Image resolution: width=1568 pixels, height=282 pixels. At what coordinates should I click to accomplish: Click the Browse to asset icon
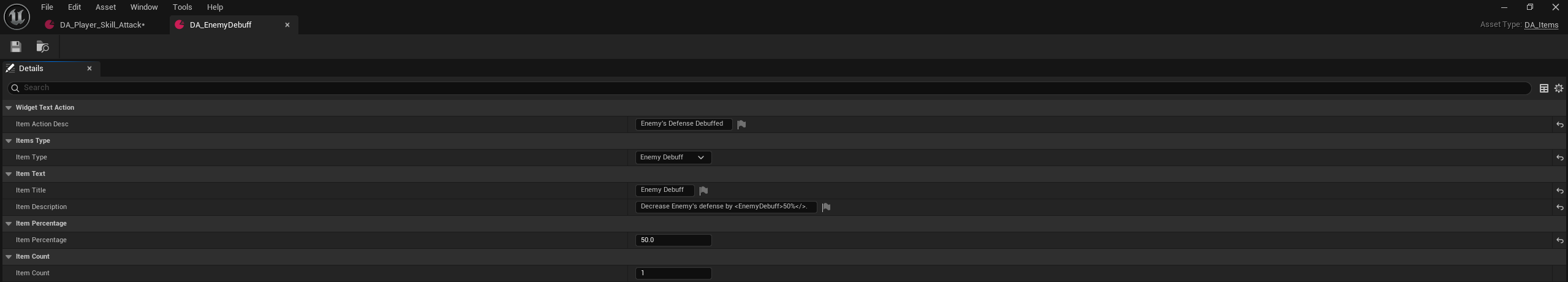42,47
